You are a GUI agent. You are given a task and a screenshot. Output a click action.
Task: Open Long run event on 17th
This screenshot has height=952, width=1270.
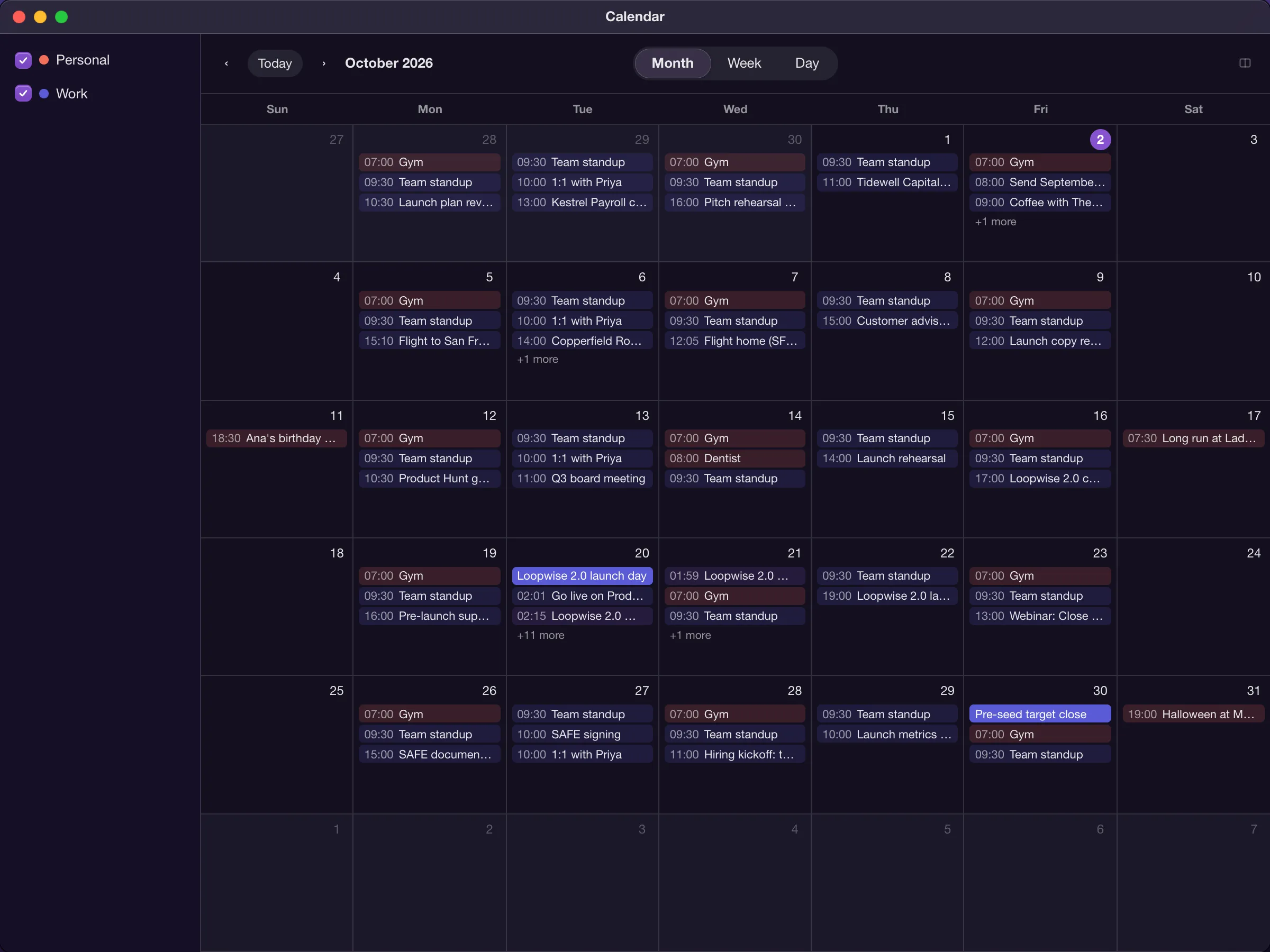[1193, 438]
